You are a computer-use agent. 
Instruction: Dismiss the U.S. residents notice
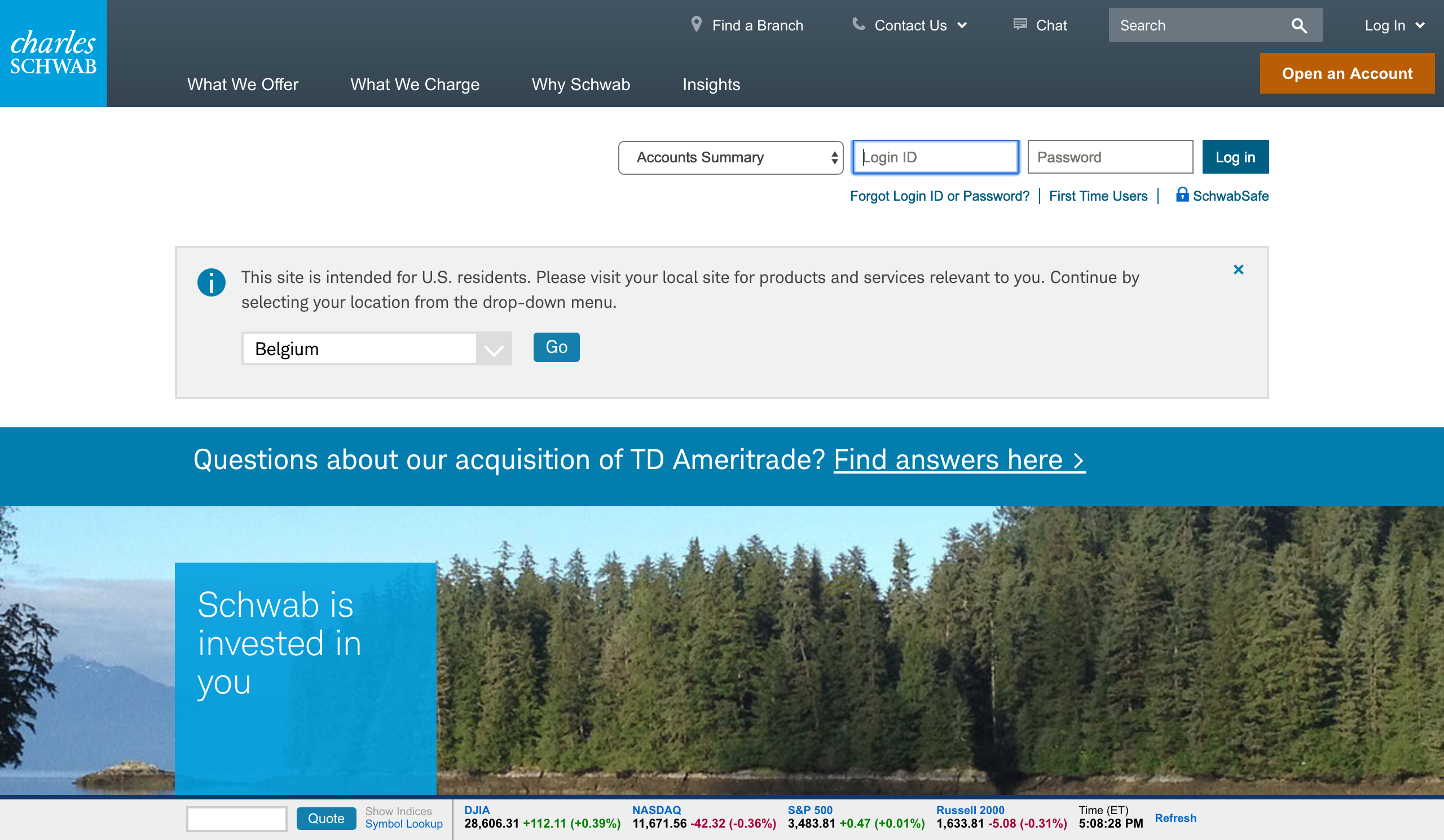tap(1238, 269)
